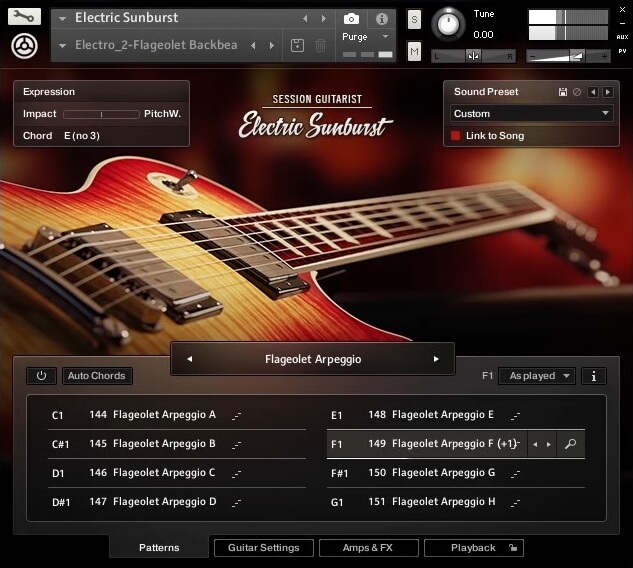This screenshot has height=568, width=633.
Task: Select pattern 145 Flageolet Arpeggio B
Action: tap(177, 444)
